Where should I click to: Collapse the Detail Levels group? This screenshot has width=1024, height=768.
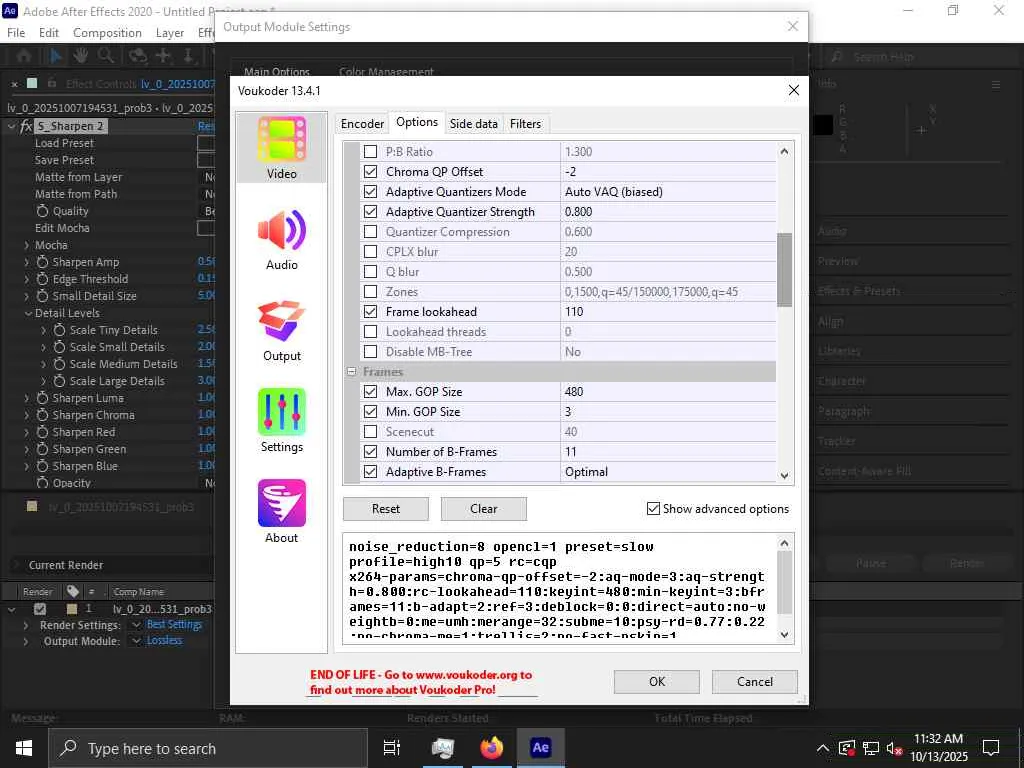(x=28, y=313)
